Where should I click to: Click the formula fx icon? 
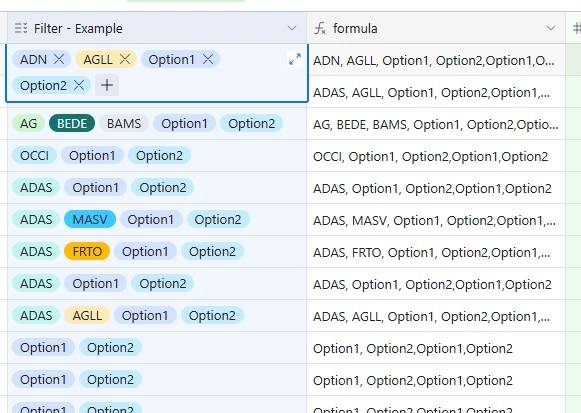coord(320,28)
